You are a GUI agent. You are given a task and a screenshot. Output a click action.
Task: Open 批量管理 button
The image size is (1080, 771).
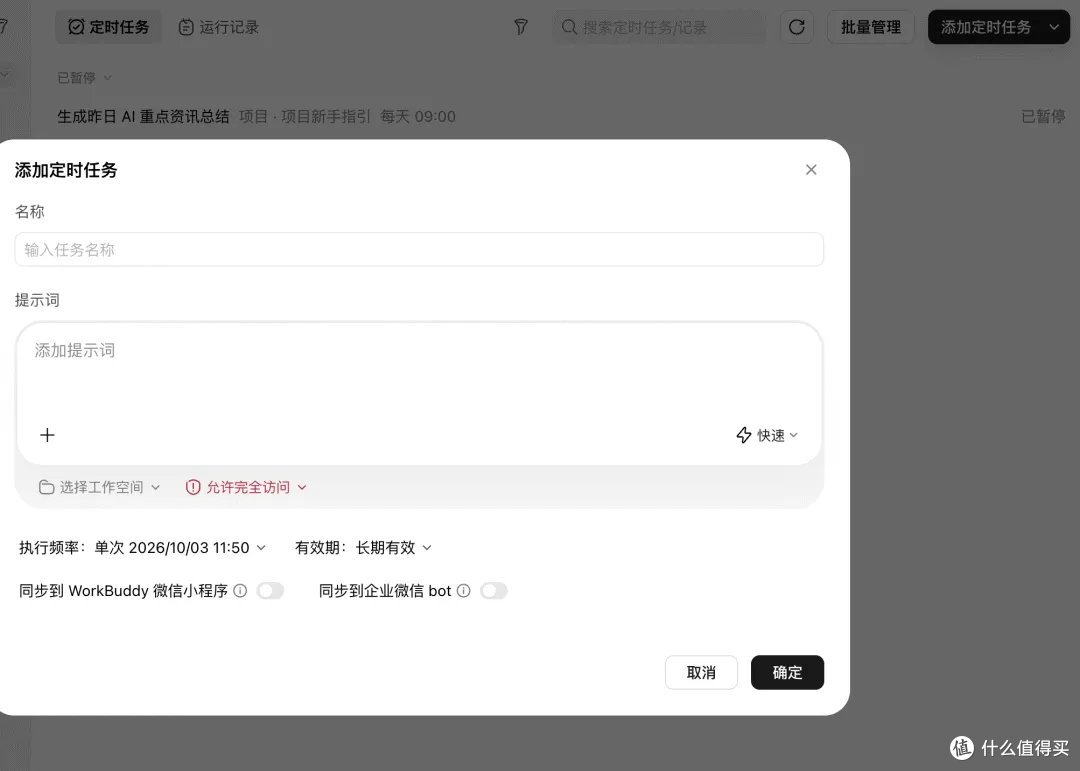pyautogui.click(x=871, y=28)
